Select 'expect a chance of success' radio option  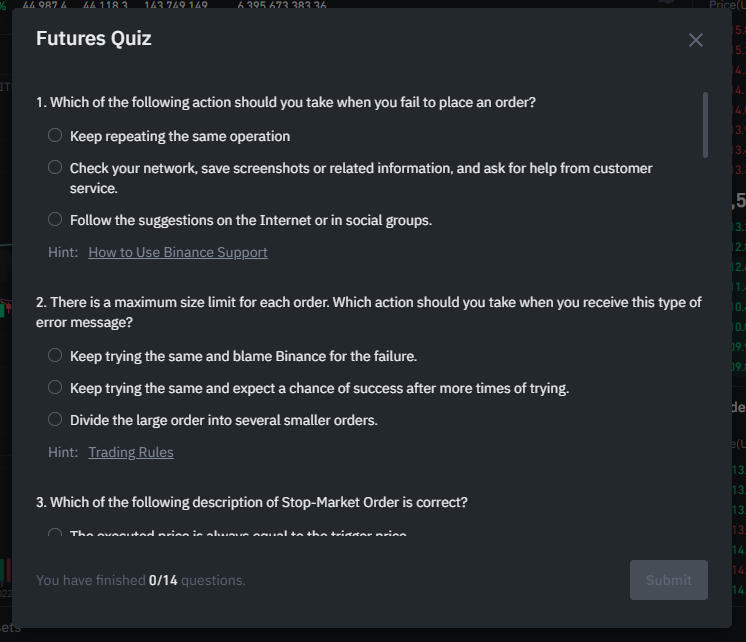coord(55,388)
